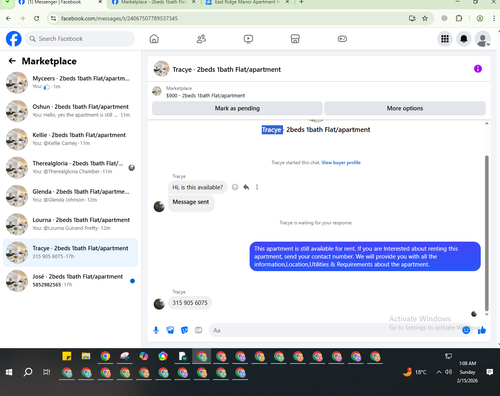Send a voice clip with microphone icon

[156, 330]
